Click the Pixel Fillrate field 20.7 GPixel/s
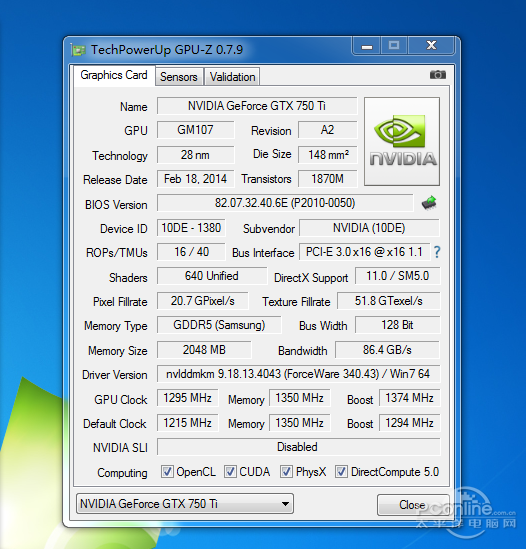 pos(203,301)
